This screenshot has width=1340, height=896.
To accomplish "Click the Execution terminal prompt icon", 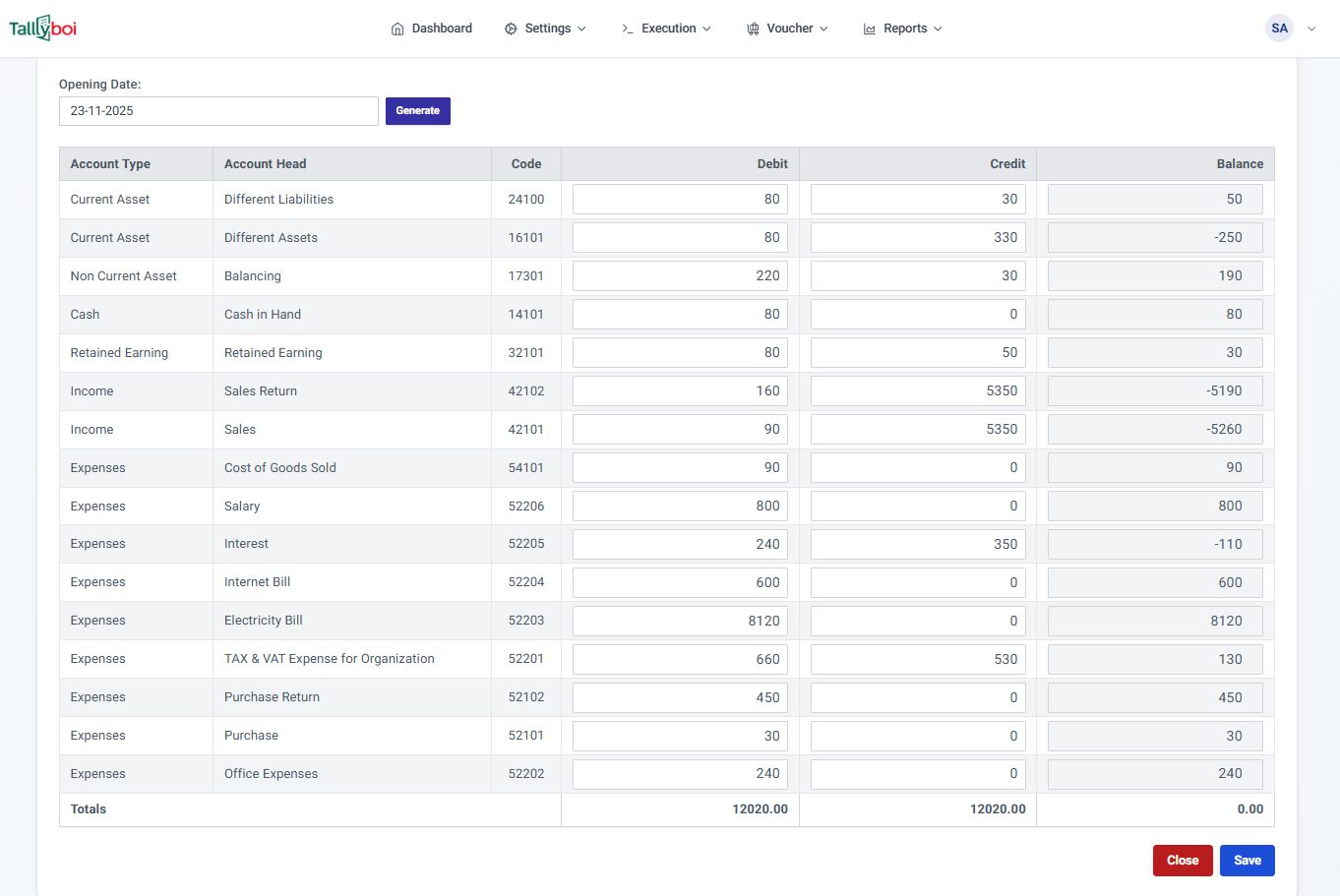I will click(x=628, y=29).
